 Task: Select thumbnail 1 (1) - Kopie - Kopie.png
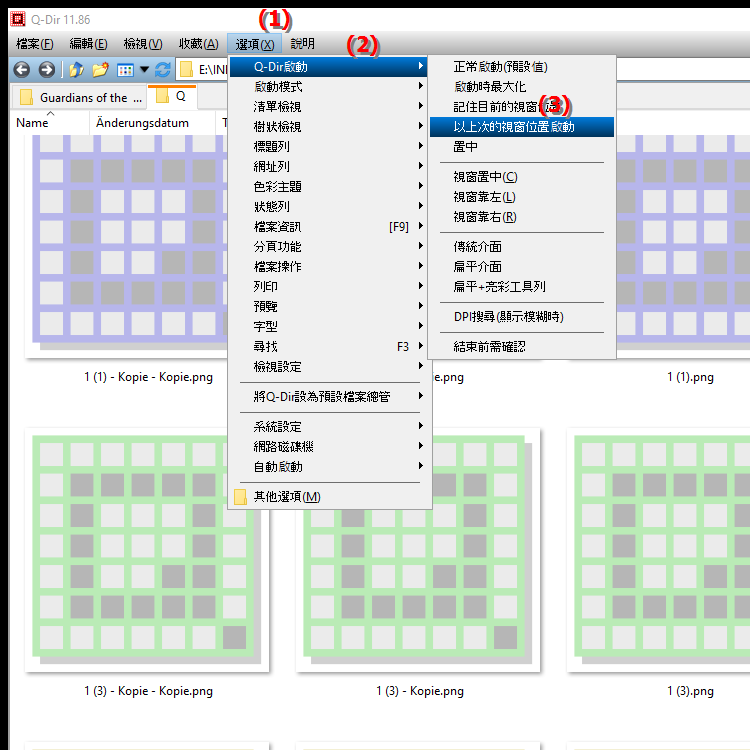click(x=127, y=246)
